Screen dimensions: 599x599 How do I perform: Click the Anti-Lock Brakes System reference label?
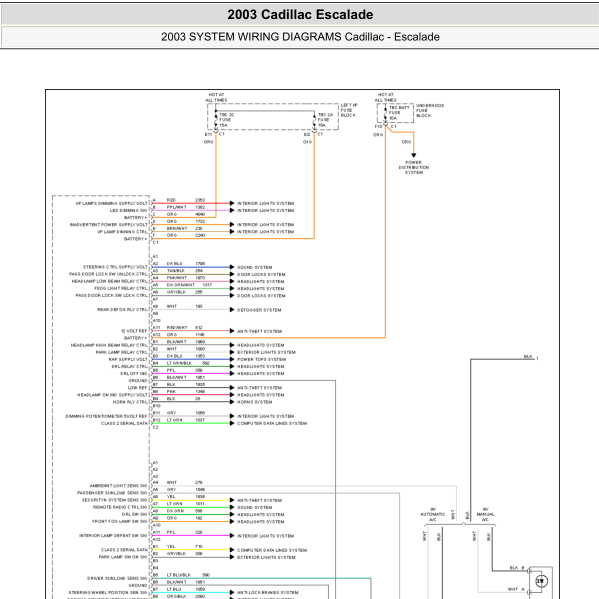[268, 593]
